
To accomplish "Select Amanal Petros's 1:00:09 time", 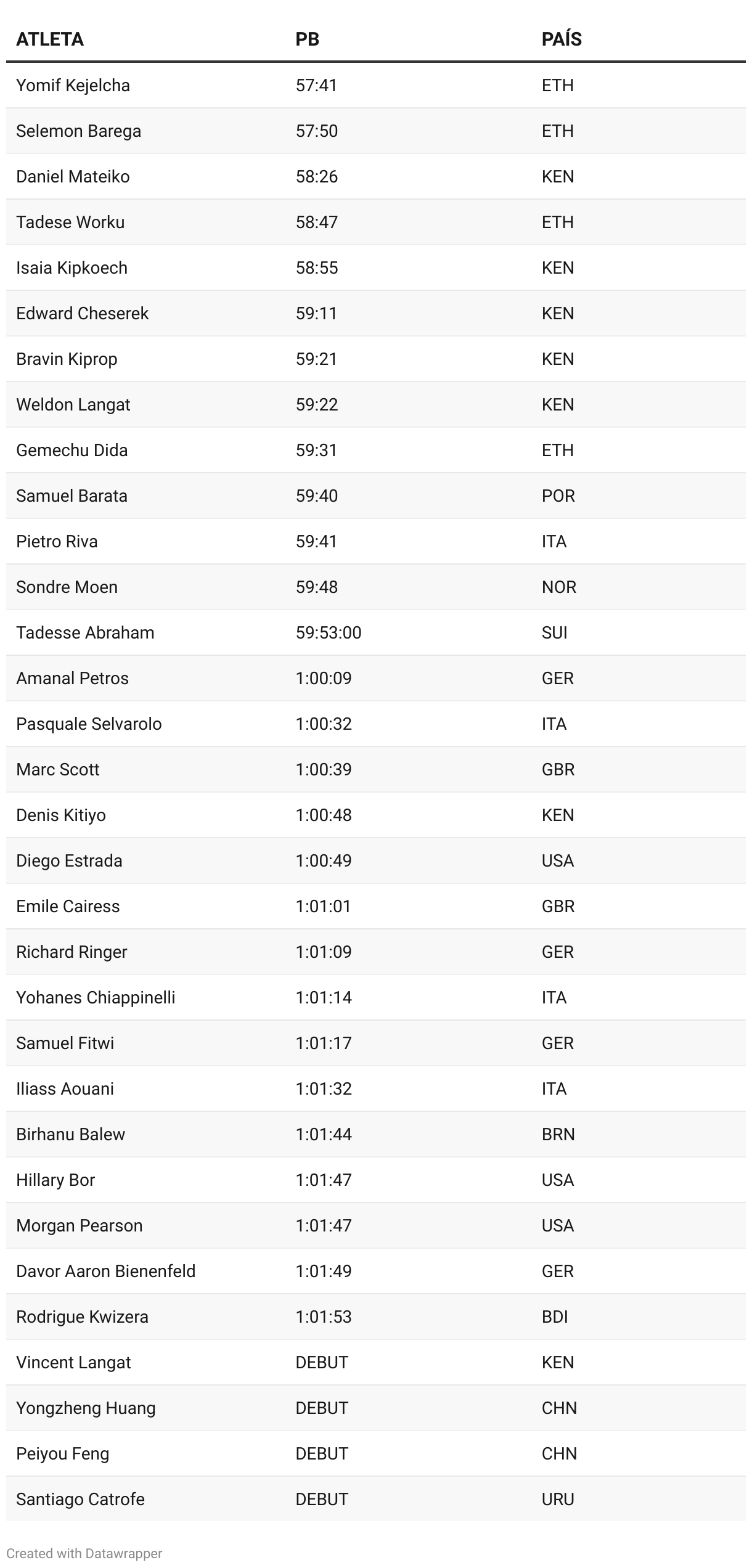I will 324,678.
